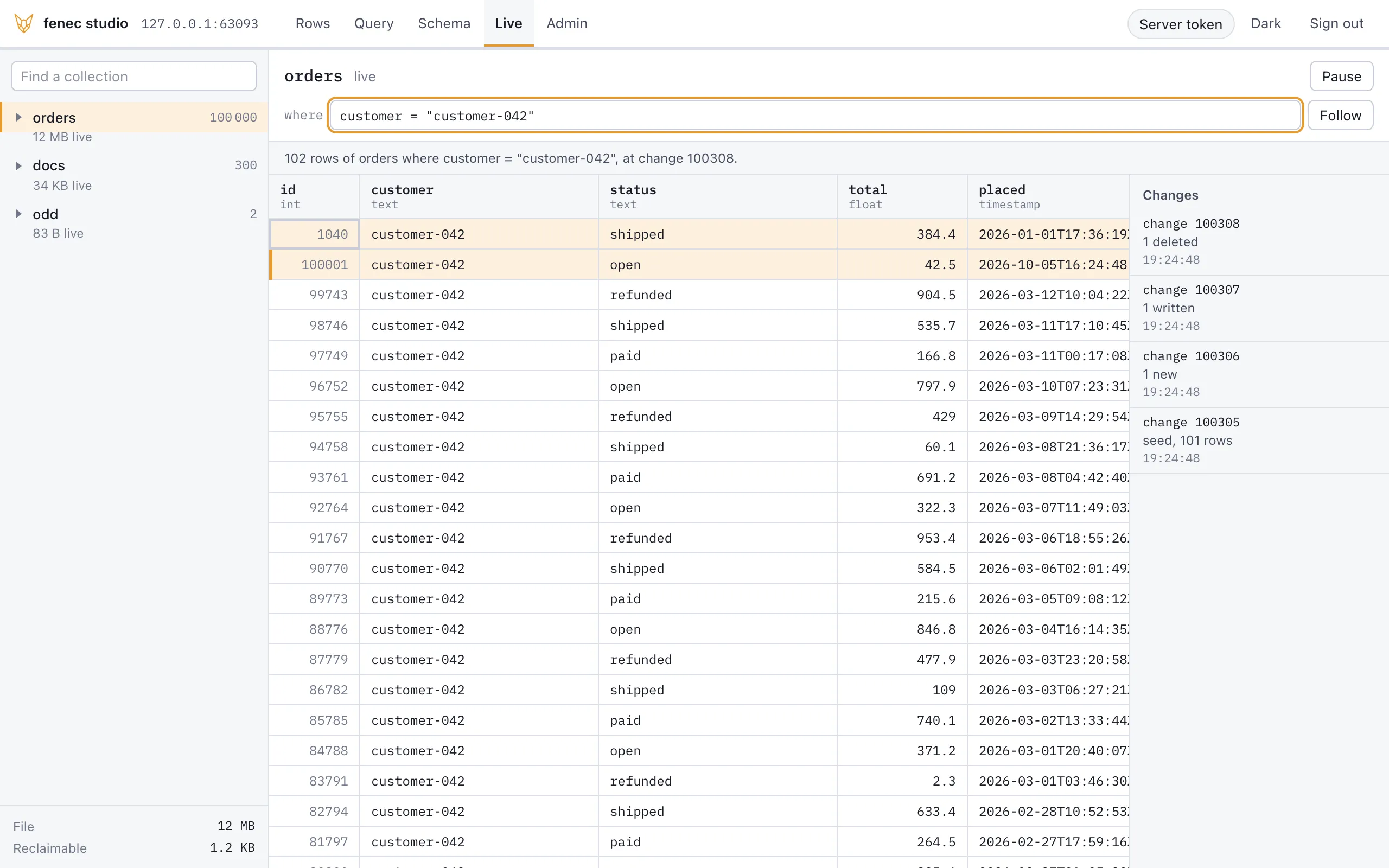Expand the odd collection triangle
The image size is (1389, 868).
tap(18, 214)
